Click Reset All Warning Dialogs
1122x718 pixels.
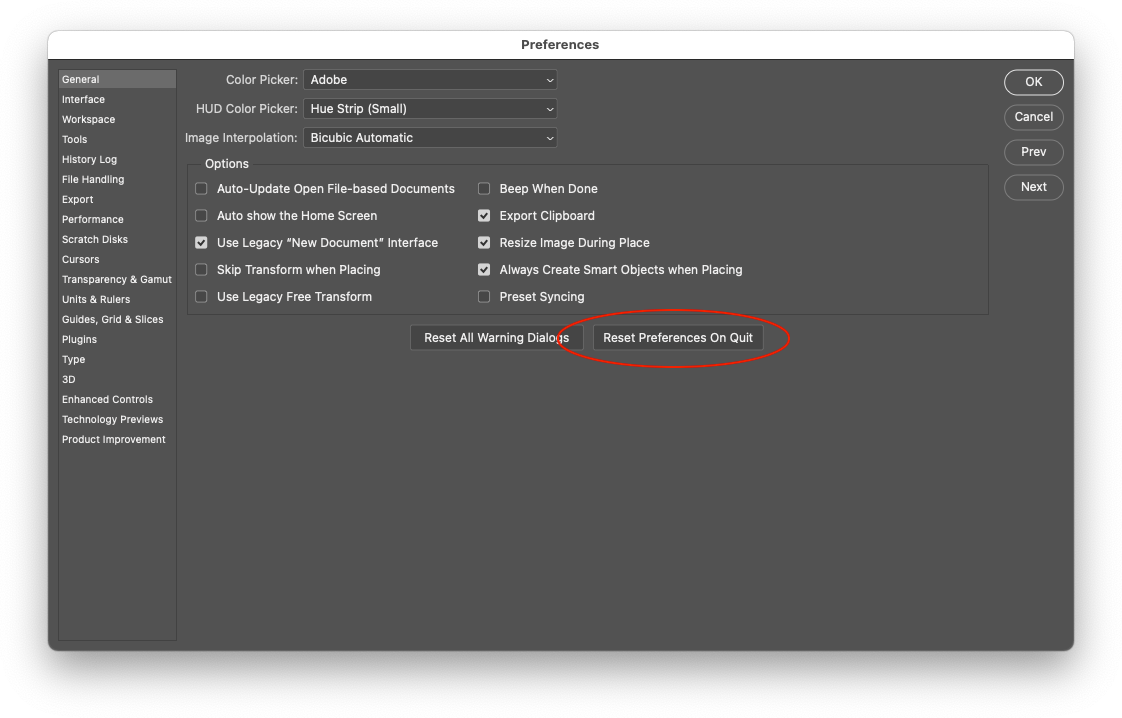click(x=497, y=337)
